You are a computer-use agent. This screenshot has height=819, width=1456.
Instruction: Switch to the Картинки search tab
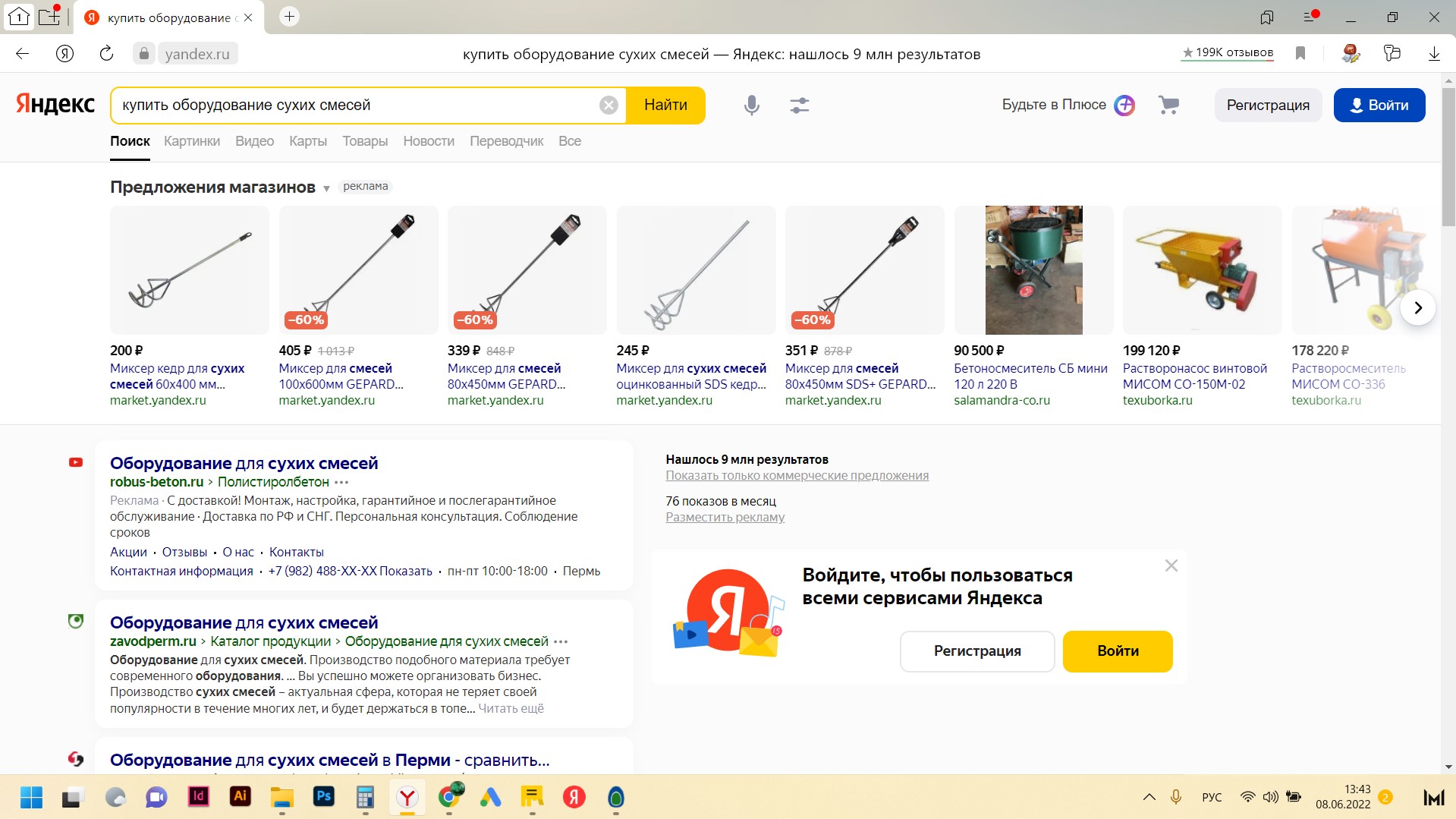tap(191, 141)
